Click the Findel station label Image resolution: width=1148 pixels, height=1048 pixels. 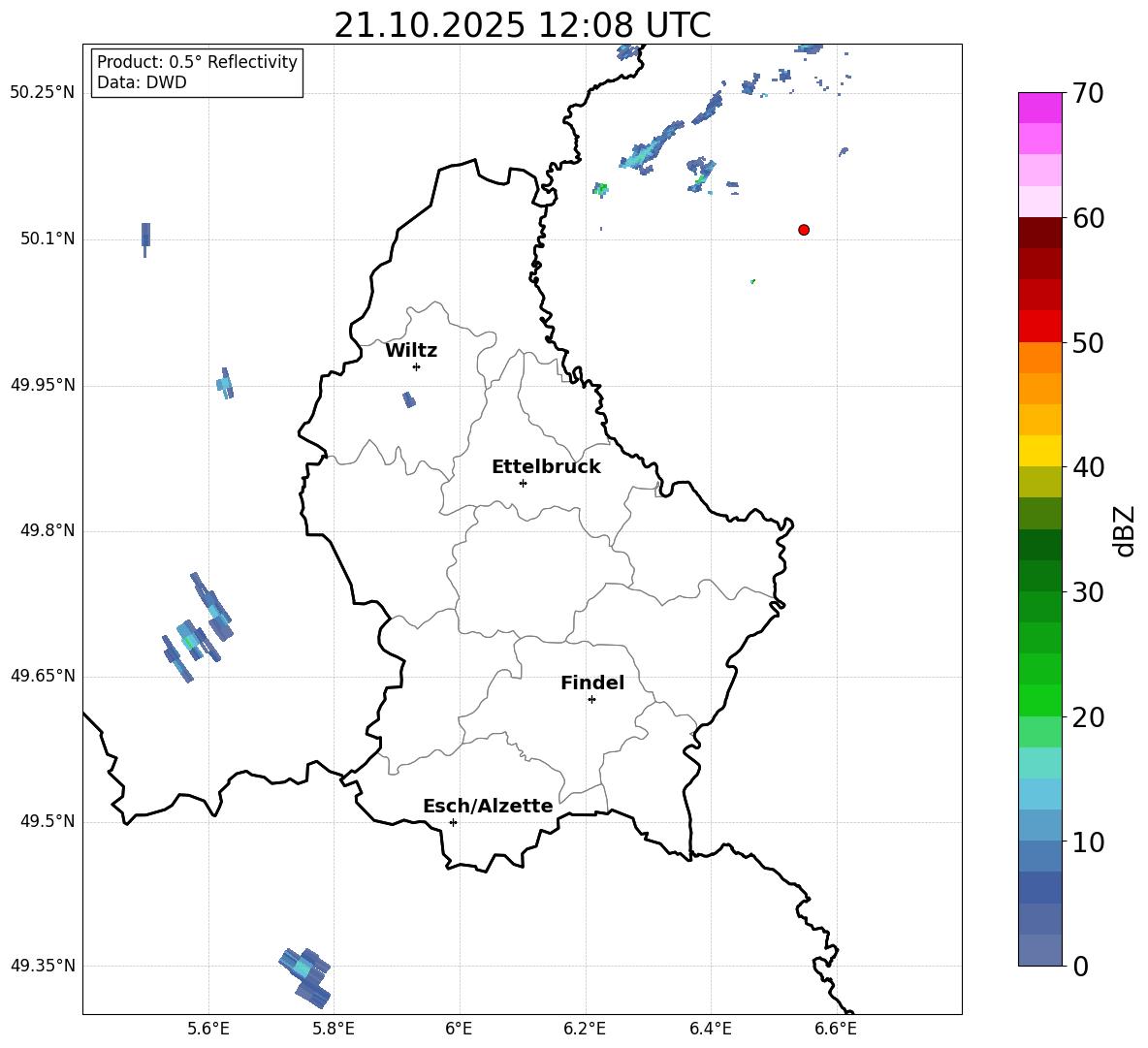pyautogui.click(x=592, y=683)
